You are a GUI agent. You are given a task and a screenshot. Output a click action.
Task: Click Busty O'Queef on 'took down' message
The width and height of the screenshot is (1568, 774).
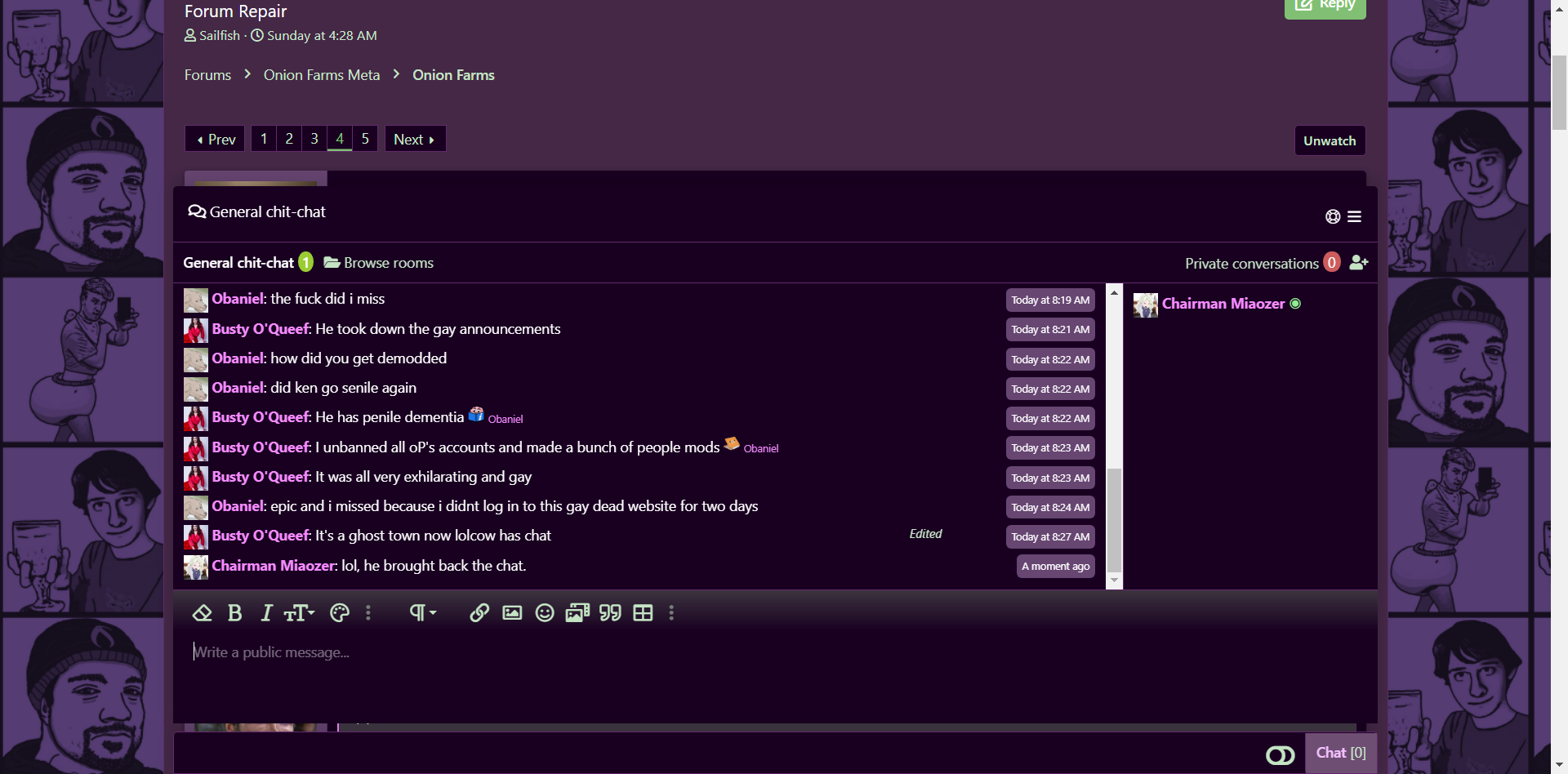pos(261,329)
